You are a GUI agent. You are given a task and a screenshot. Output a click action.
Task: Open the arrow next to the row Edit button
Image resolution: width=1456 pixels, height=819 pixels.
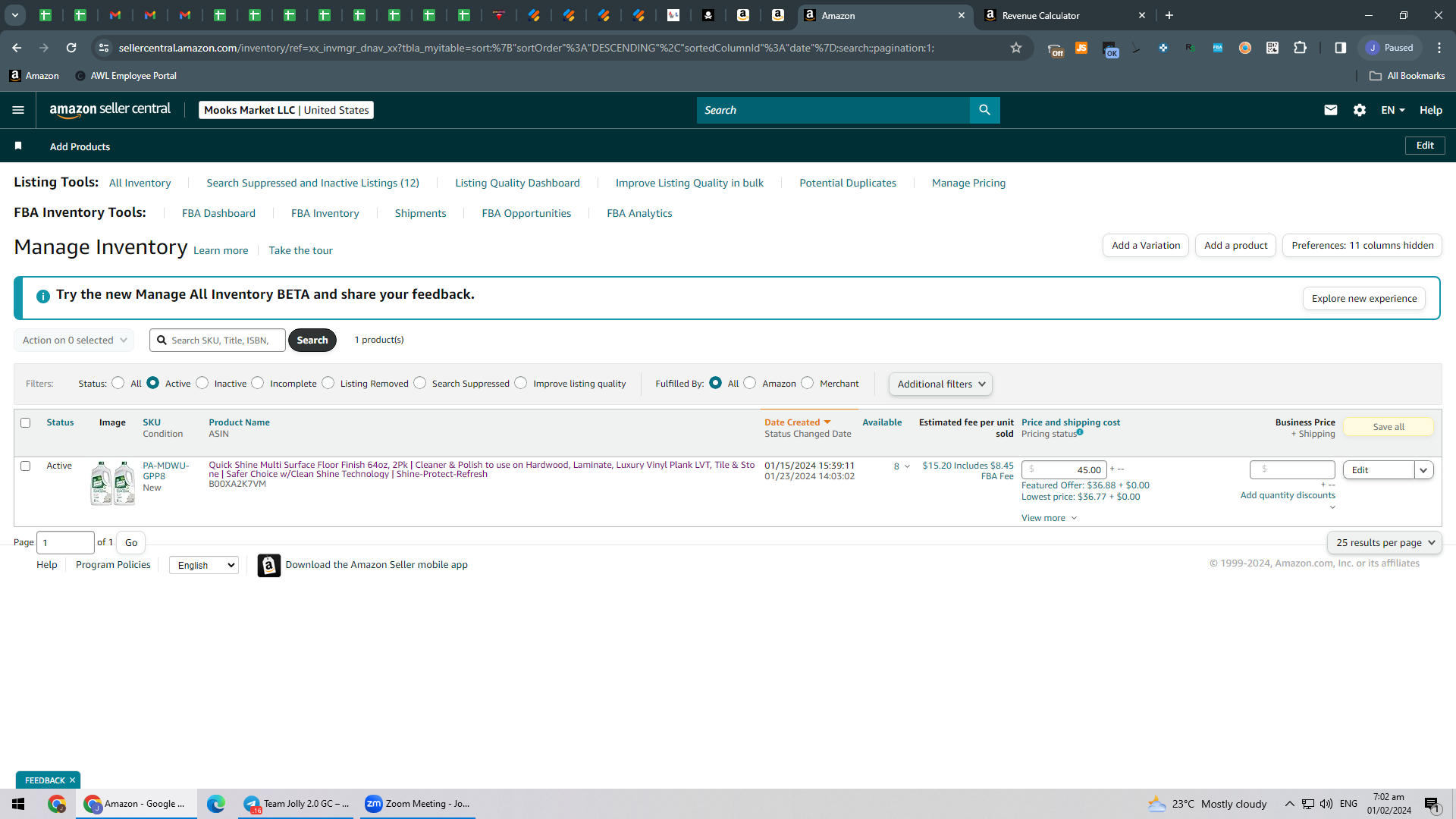click(1423, 470)
